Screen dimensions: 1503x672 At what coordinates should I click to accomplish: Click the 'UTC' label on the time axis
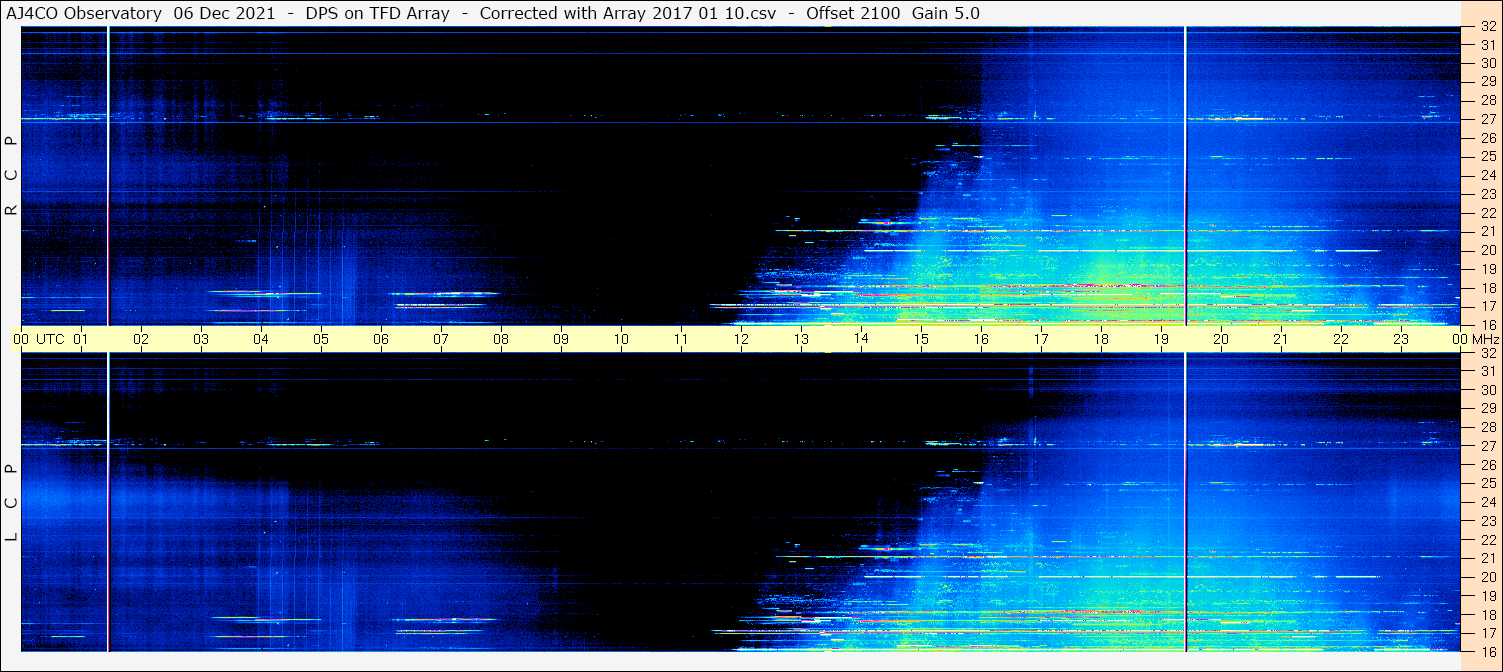tap(50, 340)
